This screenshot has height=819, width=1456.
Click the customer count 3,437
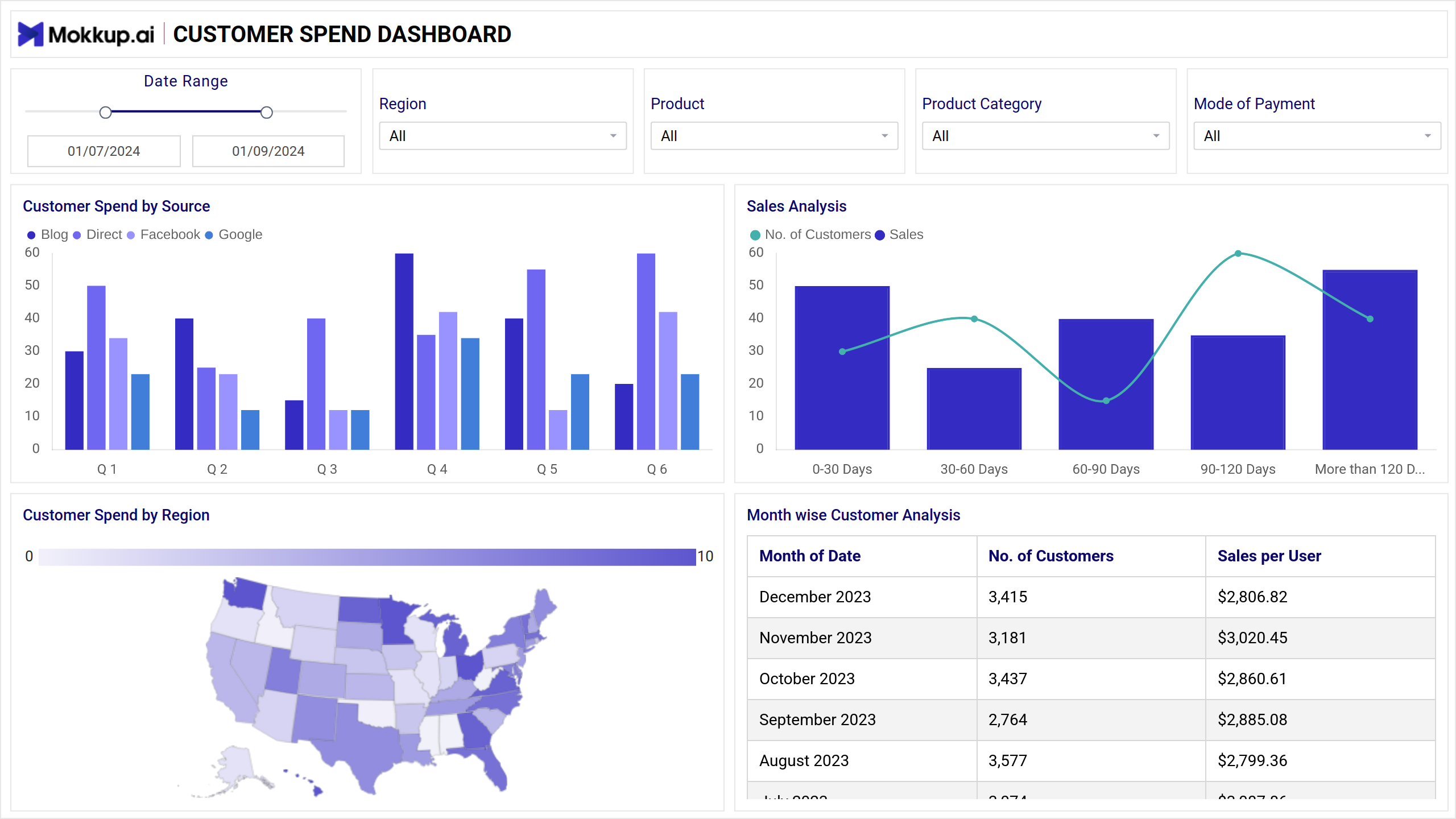point(1008,679)
